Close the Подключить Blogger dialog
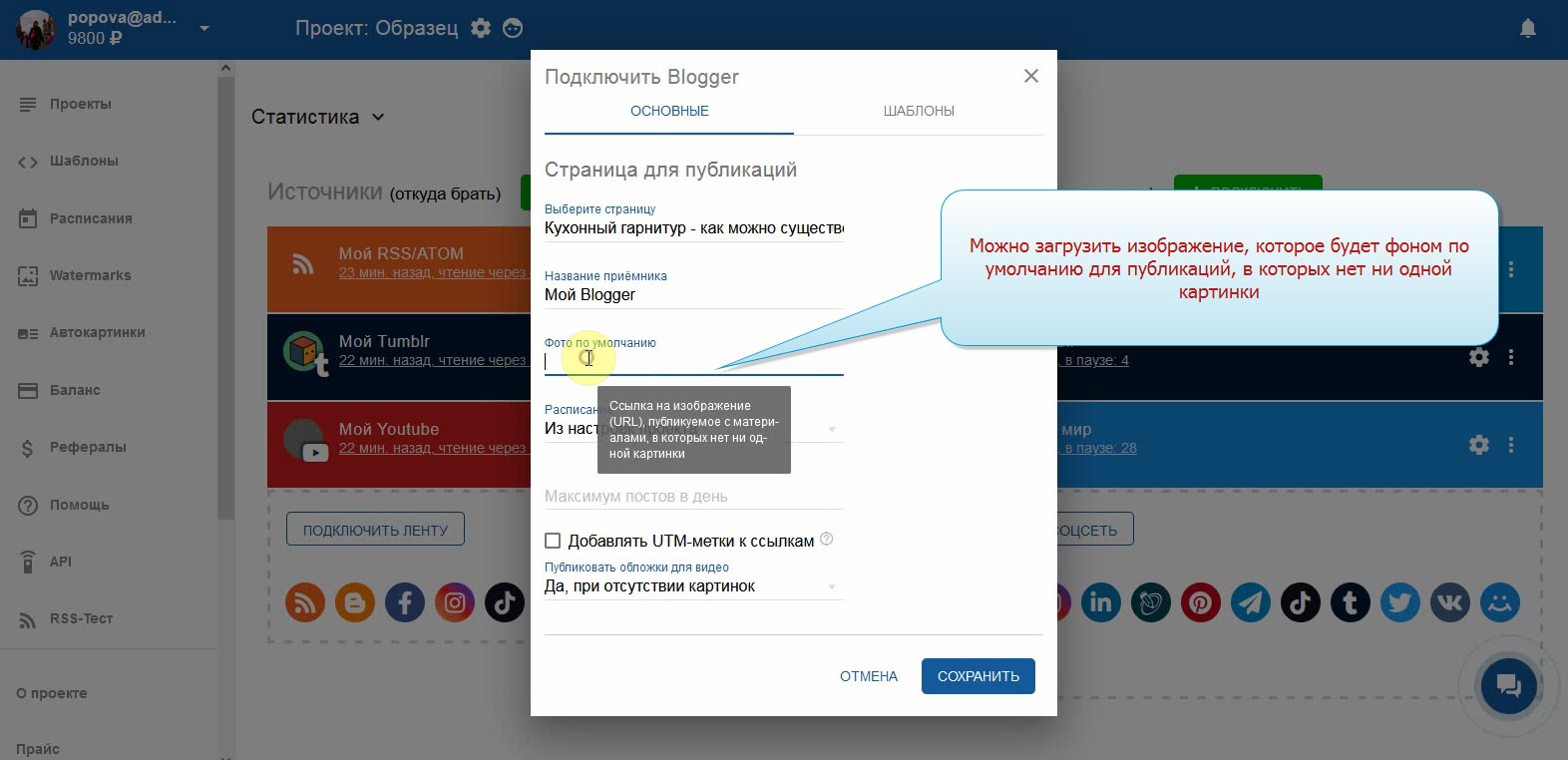1568x760 pixels. point(1030,76)
